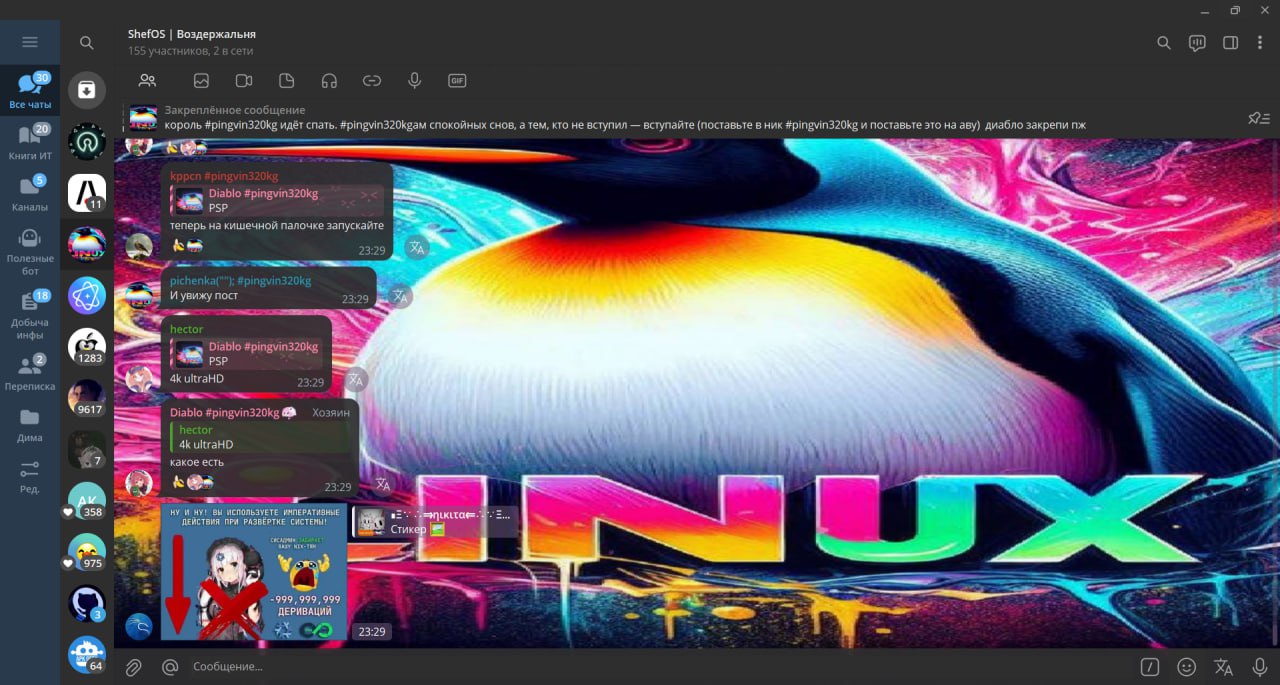The height and width of the screenshot is (685, 1280).
Task: Open emoji picker in message bar
Action: point(1187,667)
